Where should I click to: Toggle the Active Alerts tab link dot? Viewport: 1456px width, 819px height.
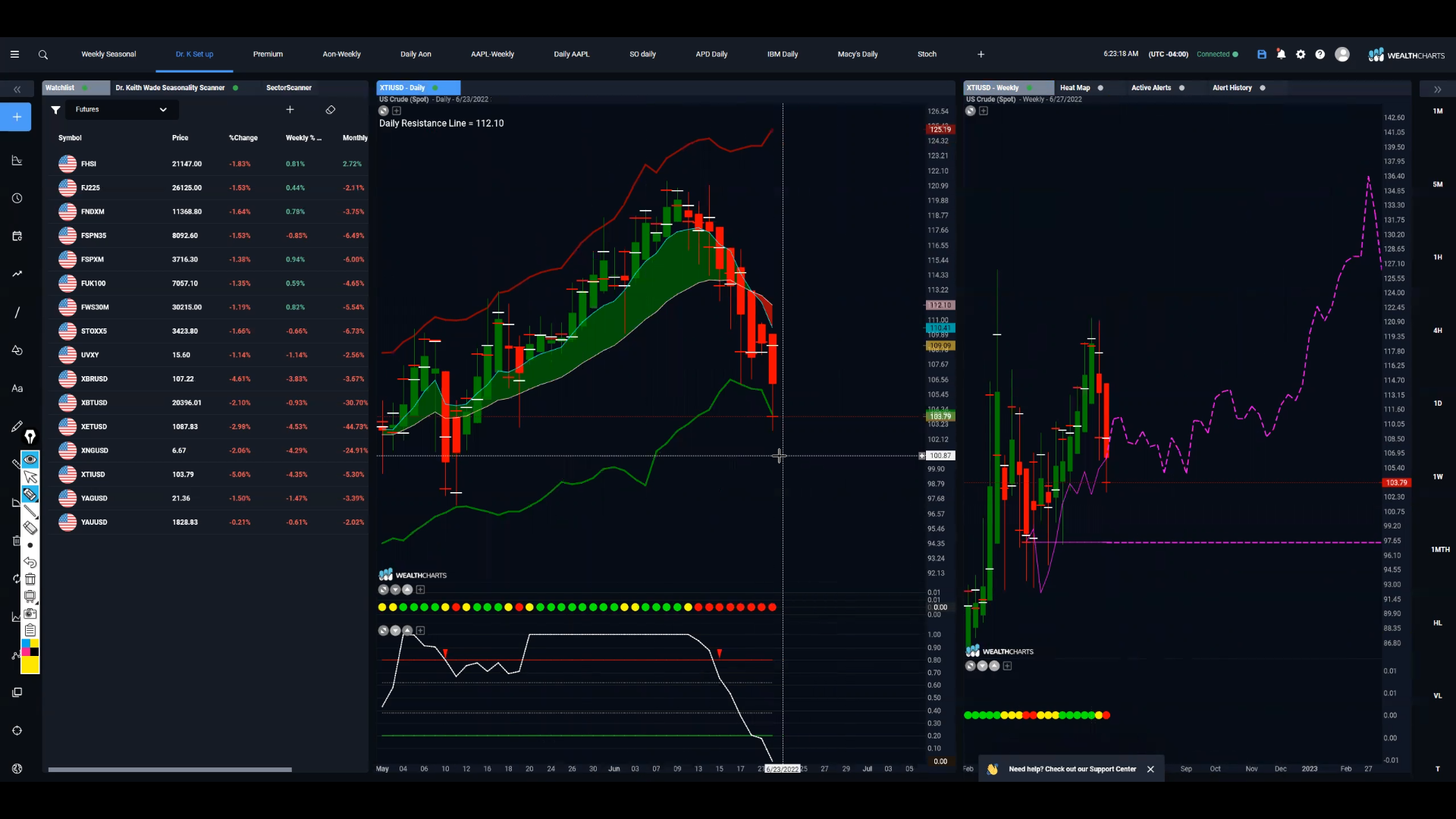[1181, 88]
